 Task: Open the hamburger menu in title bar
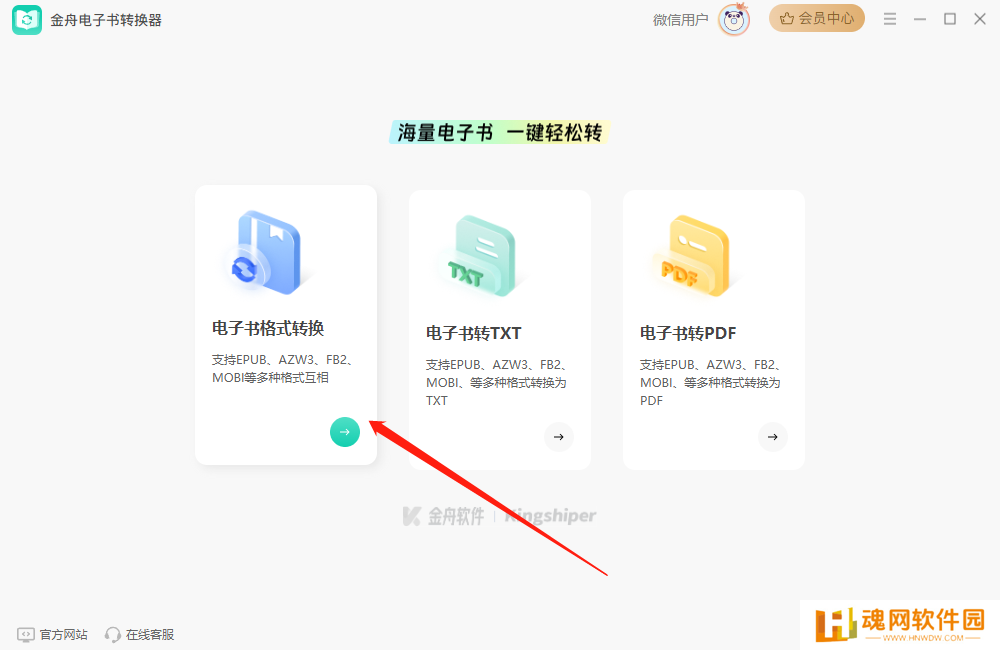click(x=890, y=19)
